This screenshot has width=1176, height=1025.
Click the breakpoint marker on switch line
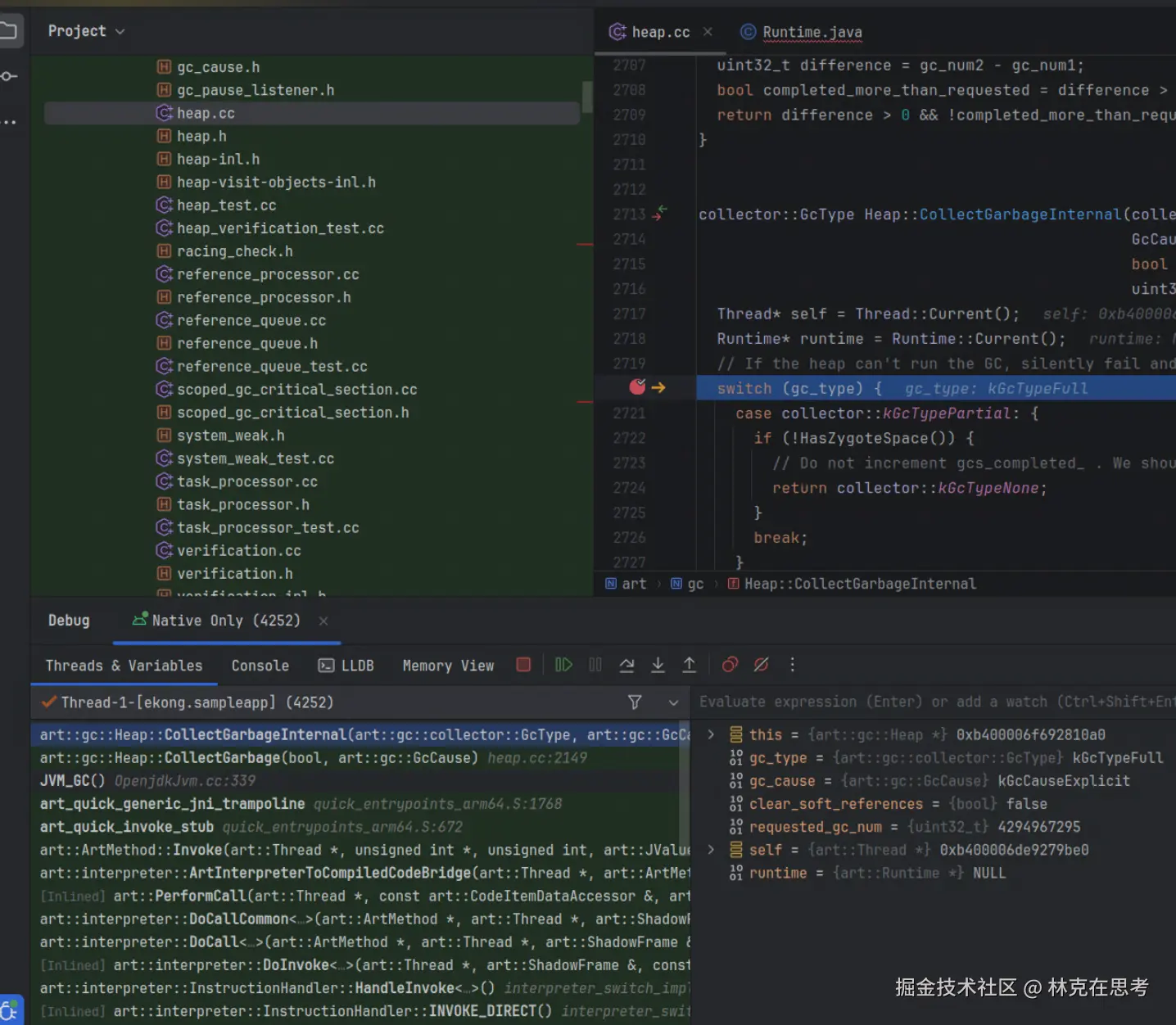click(637, 386)
